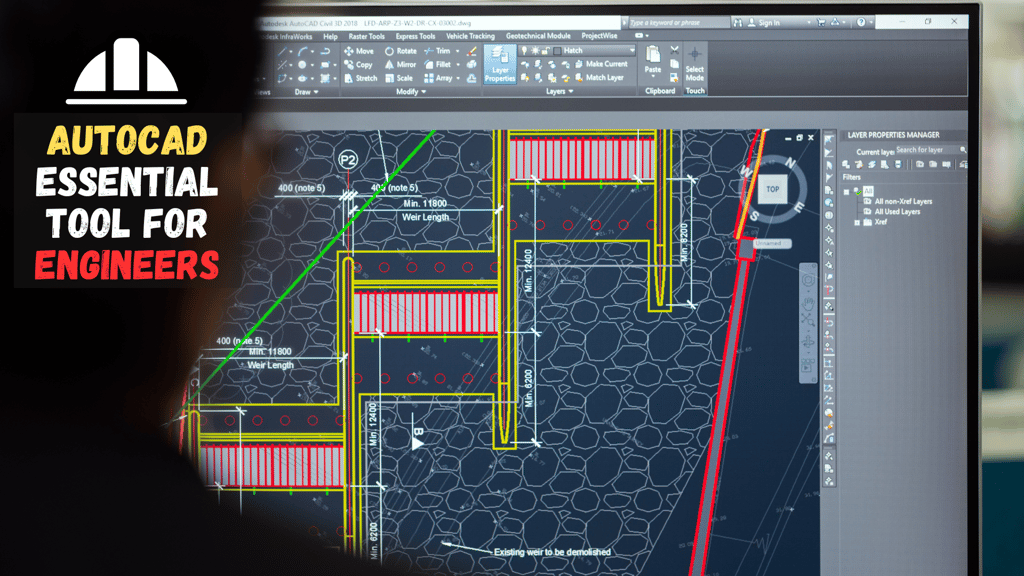Select the All filter in Filters tree
Viewport: 1024px width, 576px height.
pyautogui.click(x=867, y=191)
